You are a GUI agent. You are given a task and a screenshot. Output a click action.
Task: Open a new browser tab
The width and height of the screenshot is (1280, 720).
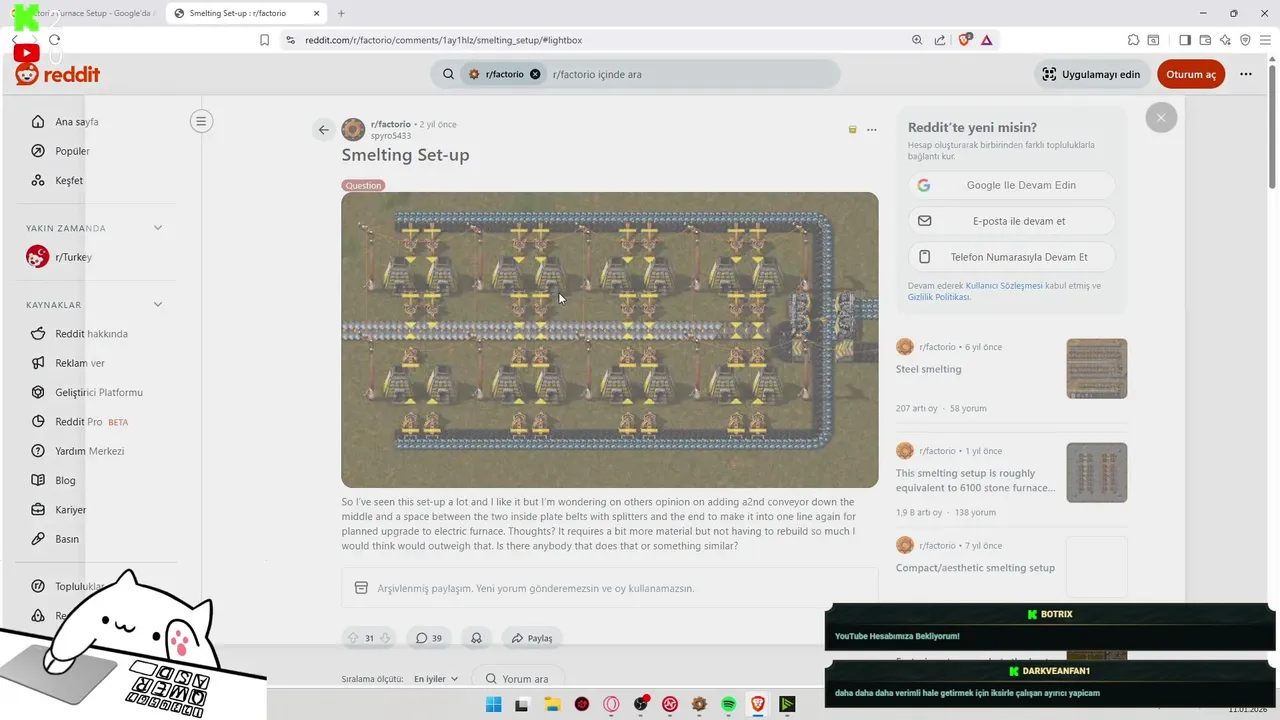click(341, 13)
